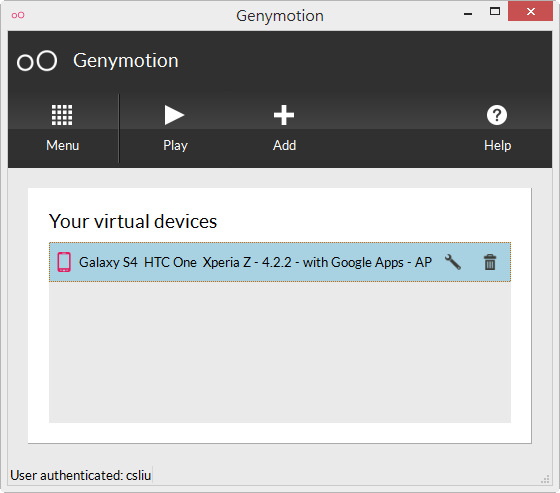
Task: Add a new virtual device
Action: (284, 115)
